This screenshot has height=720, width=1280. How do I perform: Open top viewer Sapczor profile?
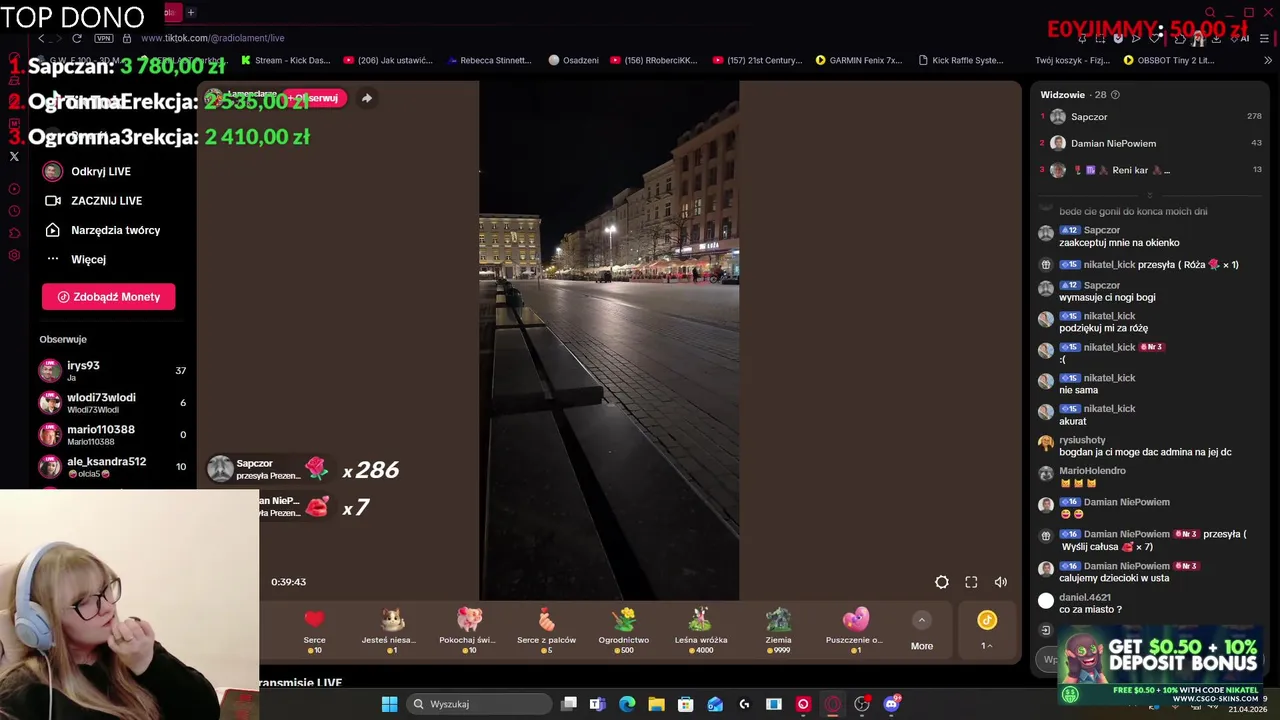pyautogui.click(x=1150, y=117)
